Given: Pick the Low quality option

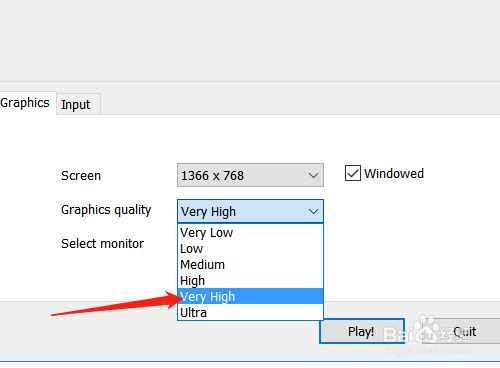Looking at the screenshot, I should 250,249.
